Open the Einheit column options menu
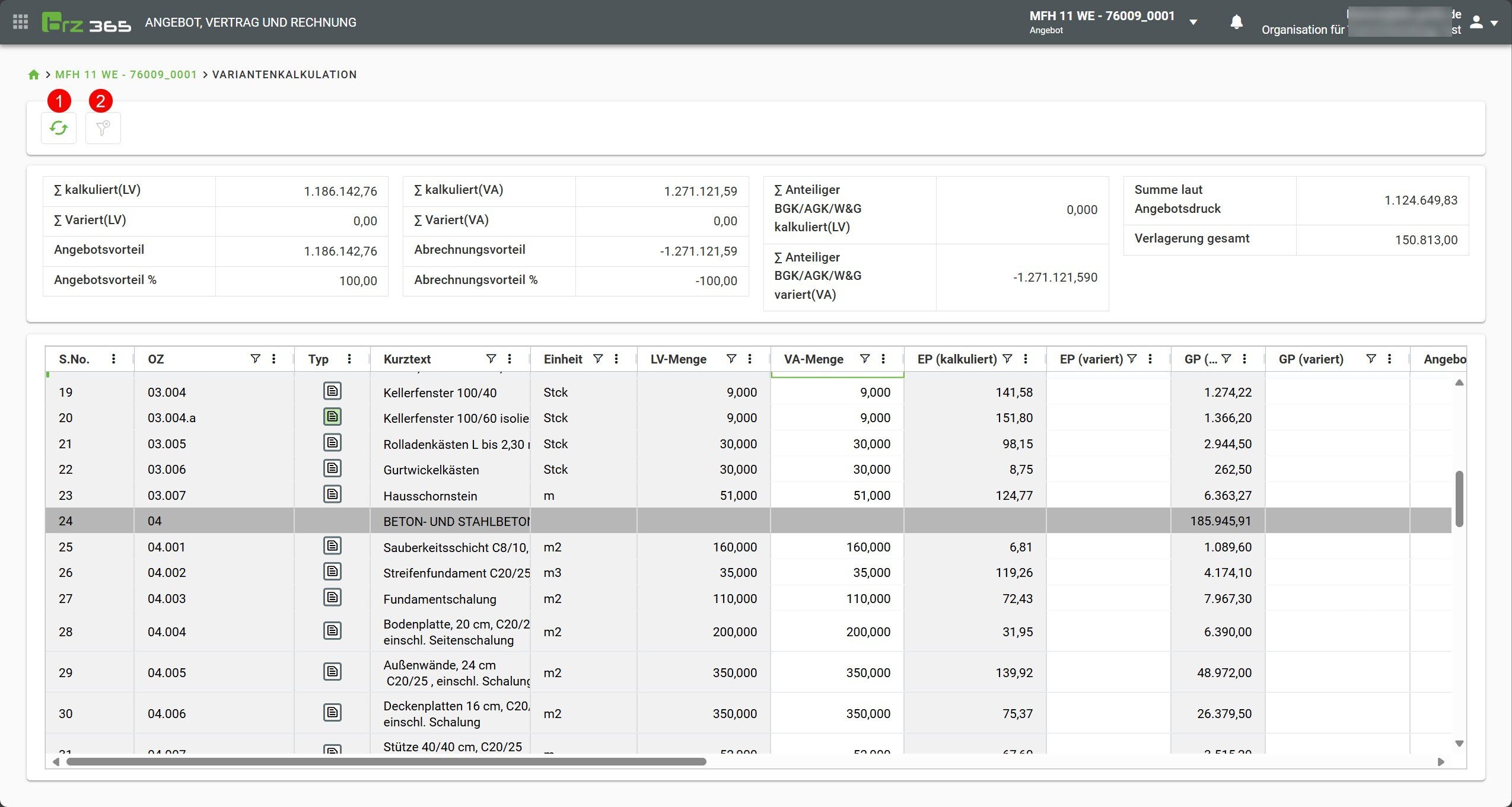This screenshot has height=807, width=1512. pos(616,359)
